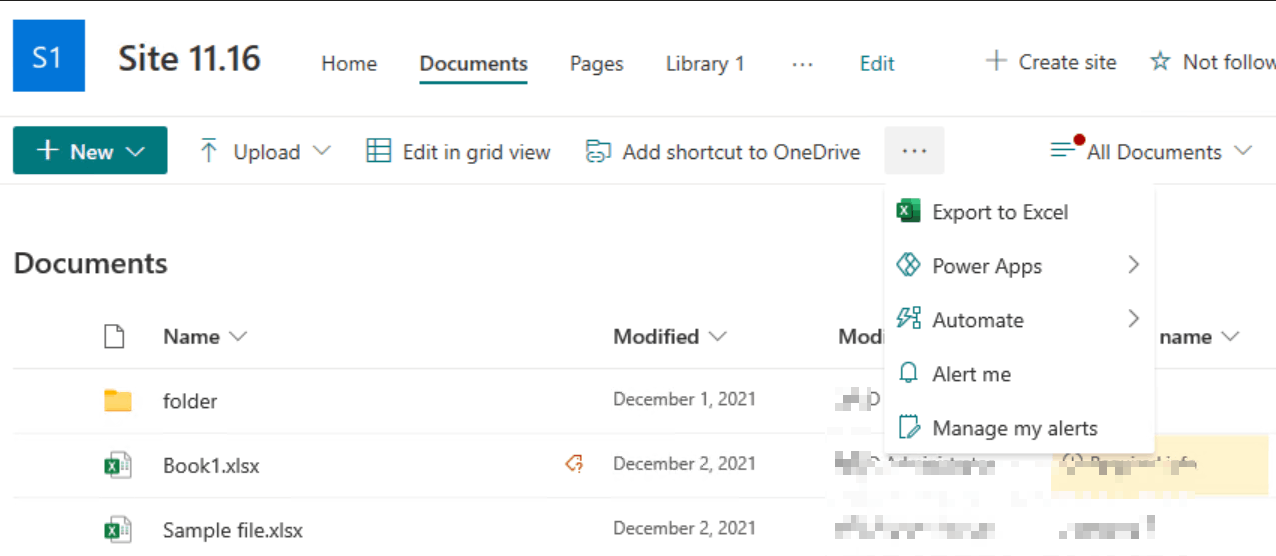1276x556 pixels.
Task: Select the Documents navigation tab
Action: click(474, 63)
